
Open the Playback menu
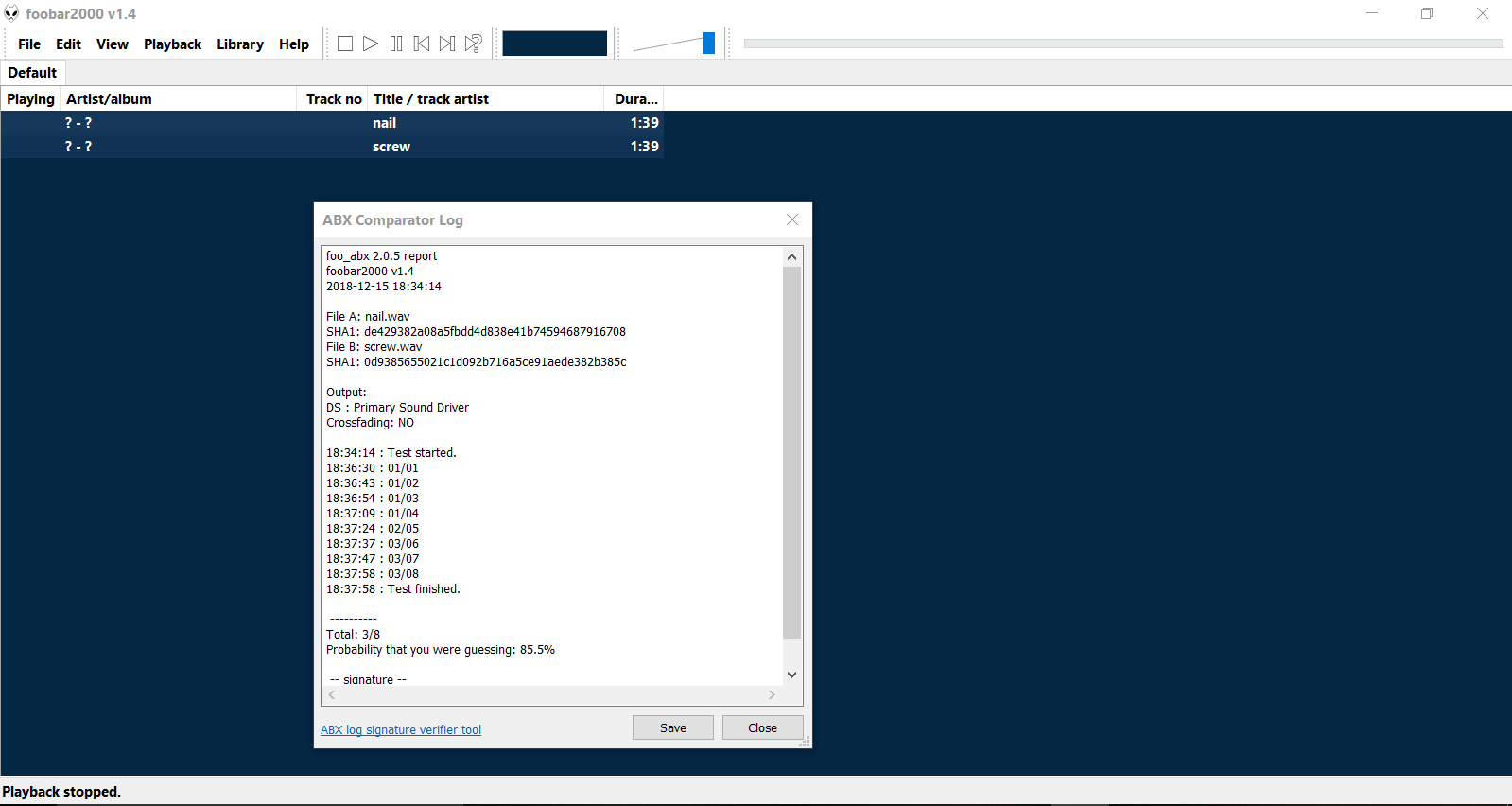pyautogui.click(x=172, y=44)
